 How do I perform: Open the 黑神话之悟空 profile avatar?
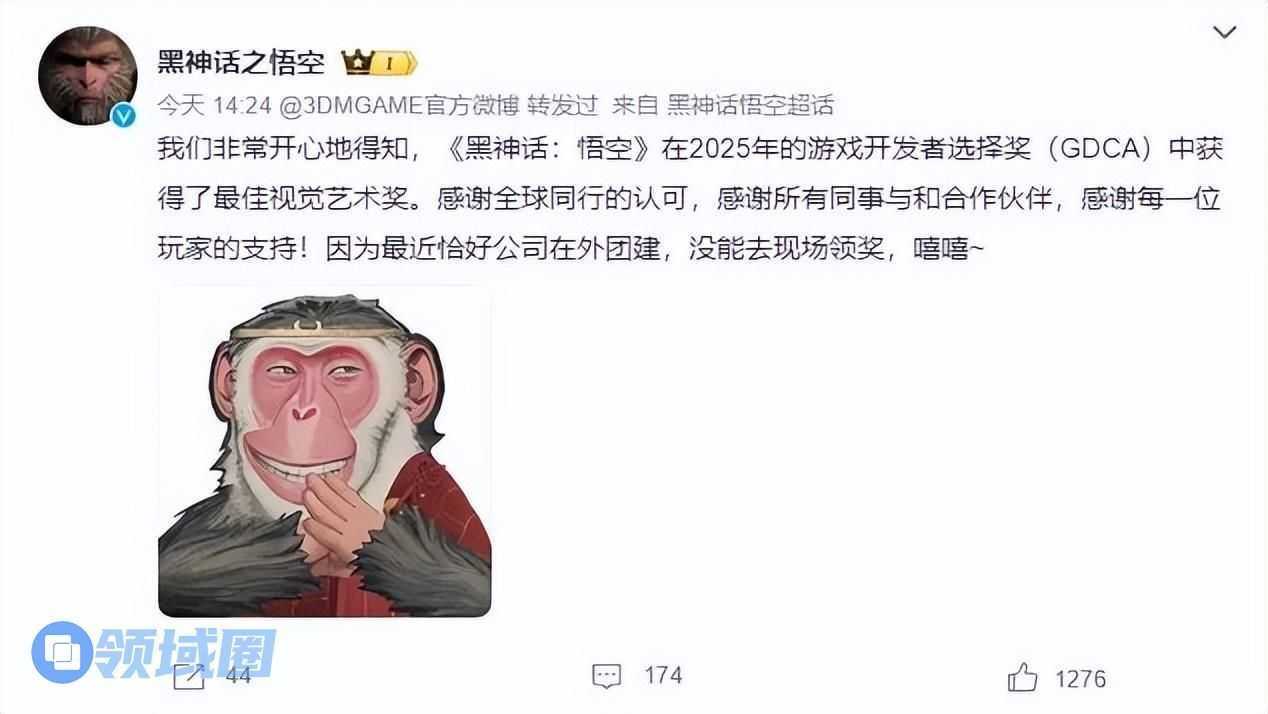pos(87,76)
